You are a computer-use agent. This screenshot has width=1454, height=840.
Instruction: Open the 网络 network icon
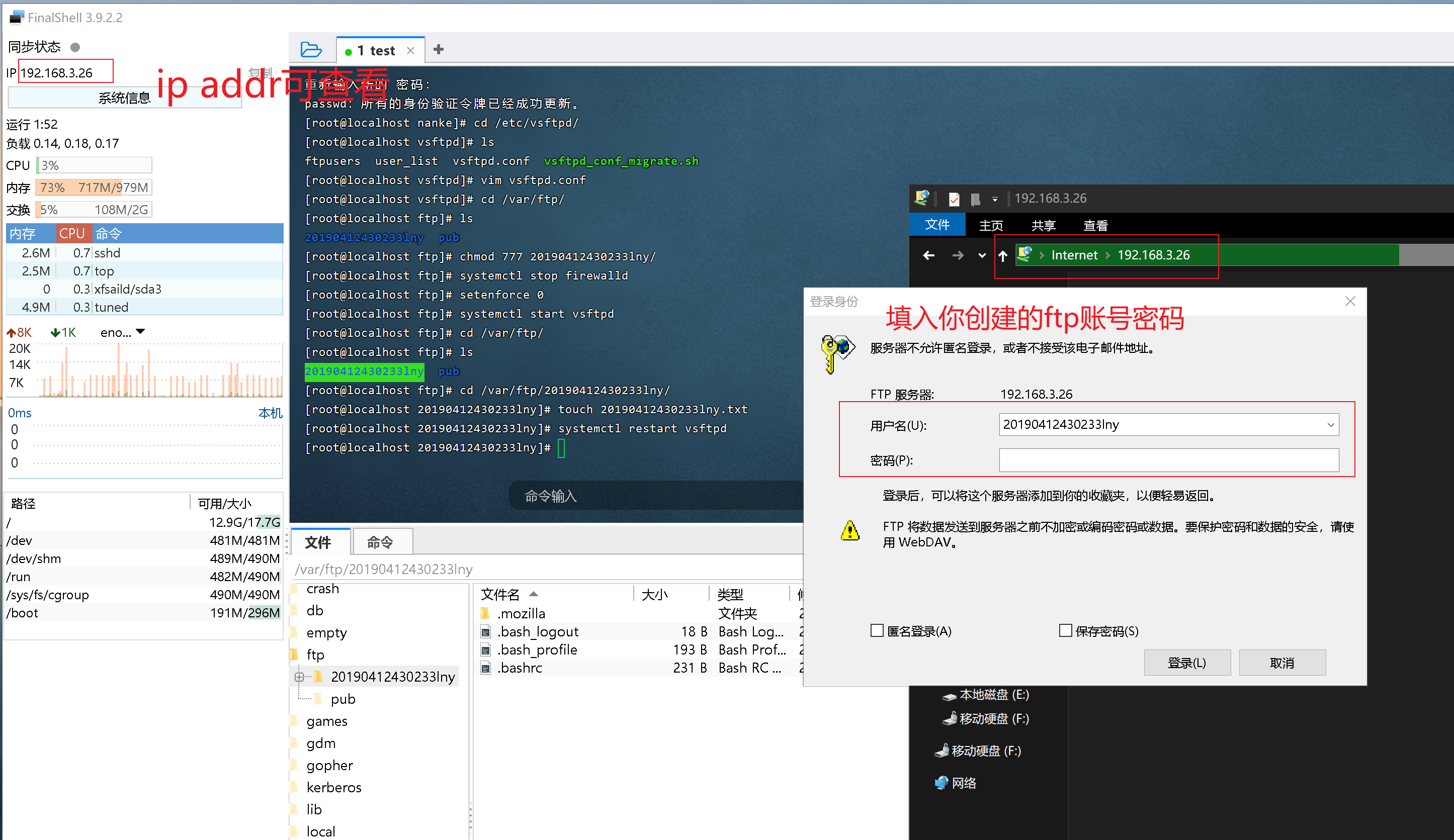942,782
